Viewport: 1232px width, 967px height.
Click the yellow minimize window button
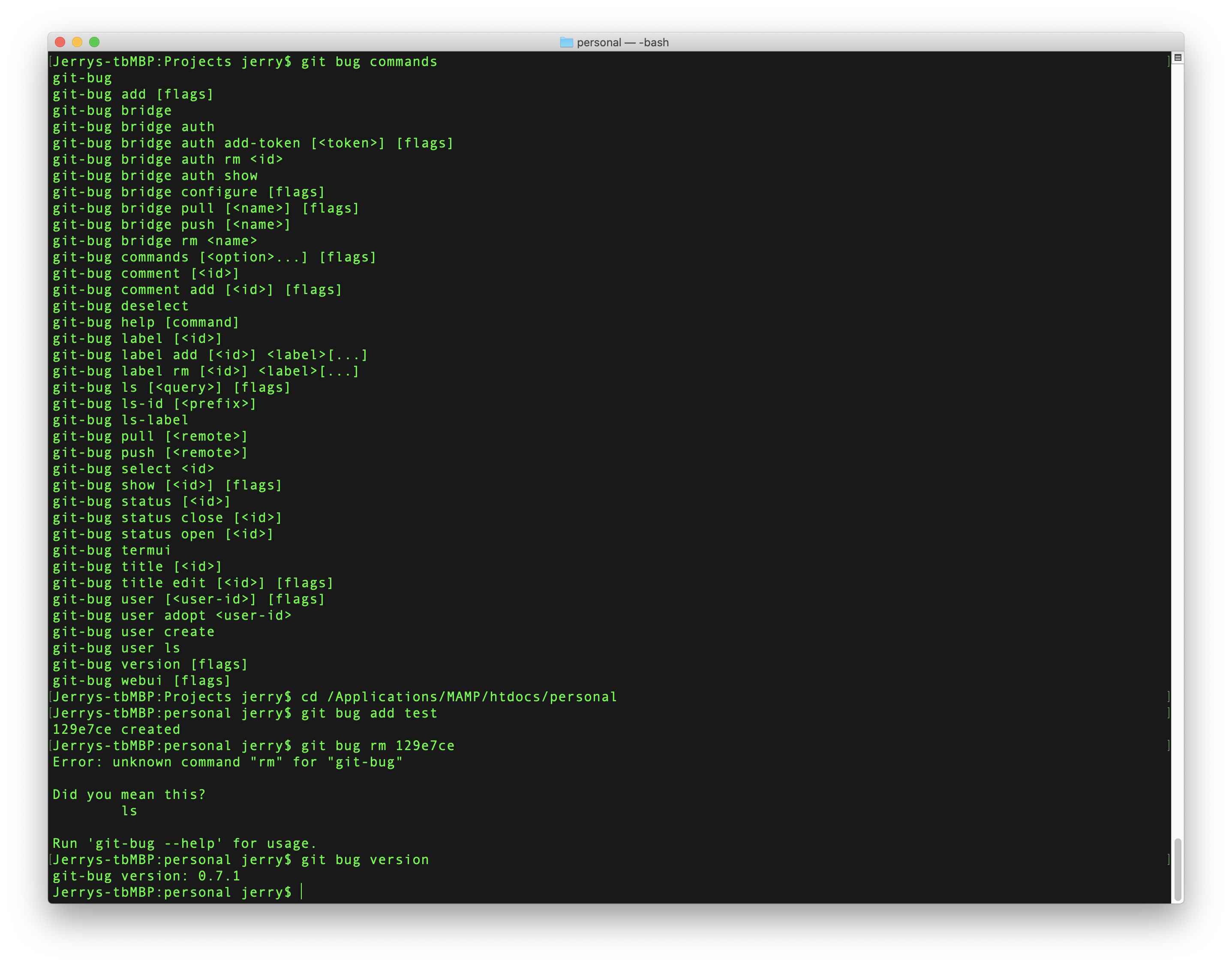point(78,42)
